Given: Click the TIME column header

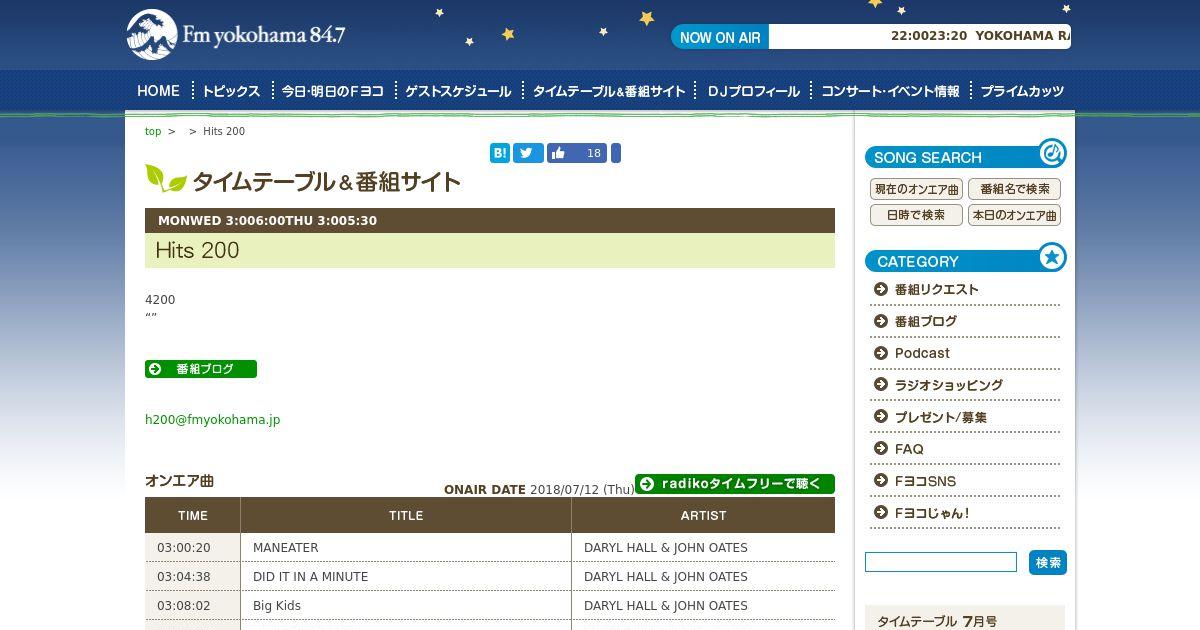Looking at the screenshot, I should click(193, 515).
